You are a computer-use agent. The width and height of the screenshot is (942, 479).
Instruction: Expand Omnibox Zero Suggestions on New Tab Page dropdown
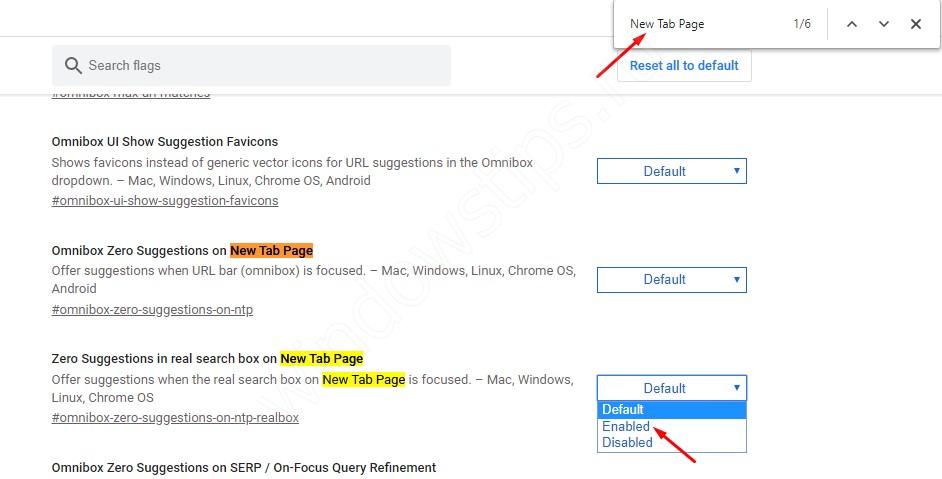pyautogui.click(x=671, y=280)
